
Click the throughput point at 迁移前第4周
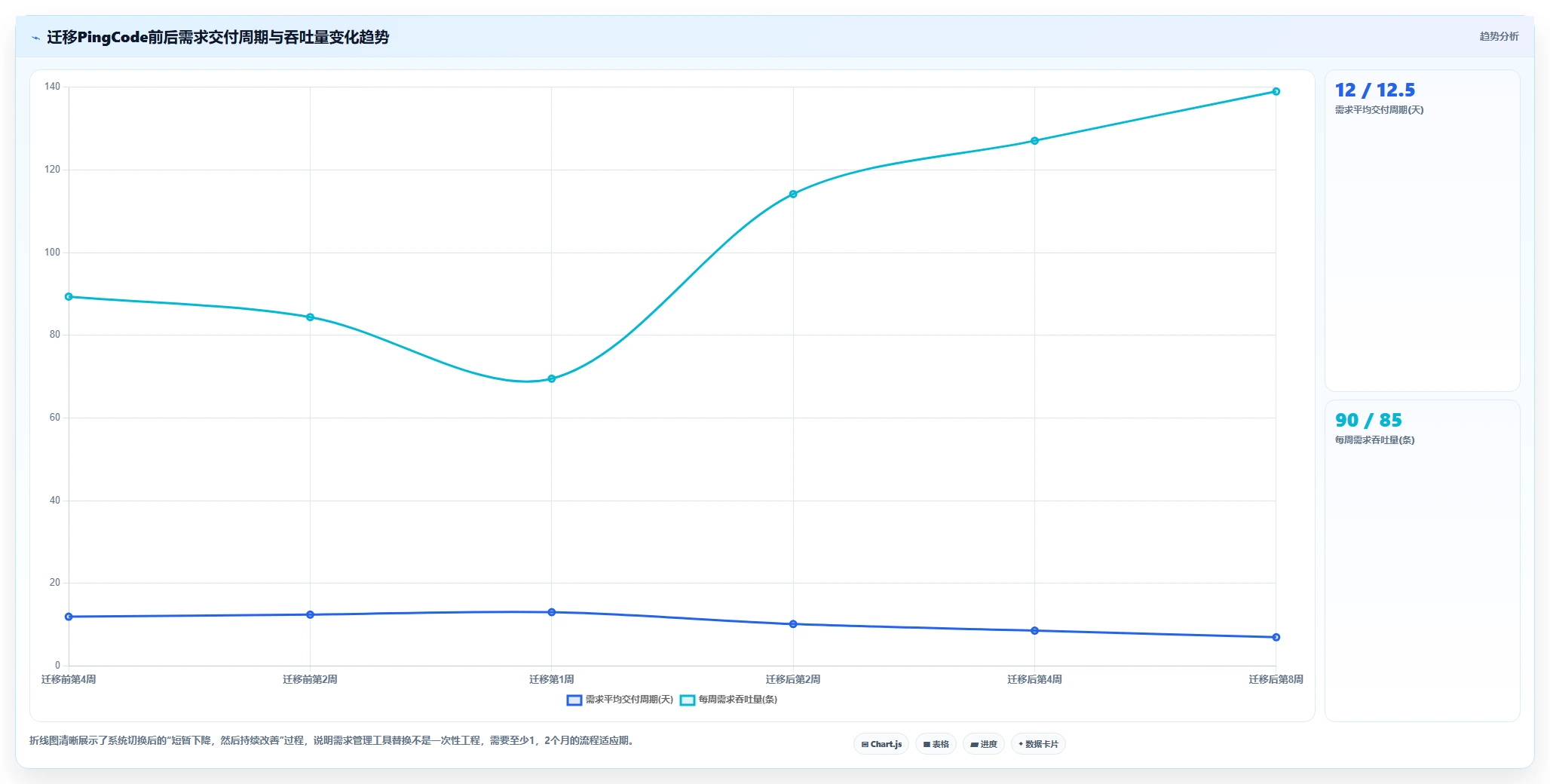coord(69,297)
